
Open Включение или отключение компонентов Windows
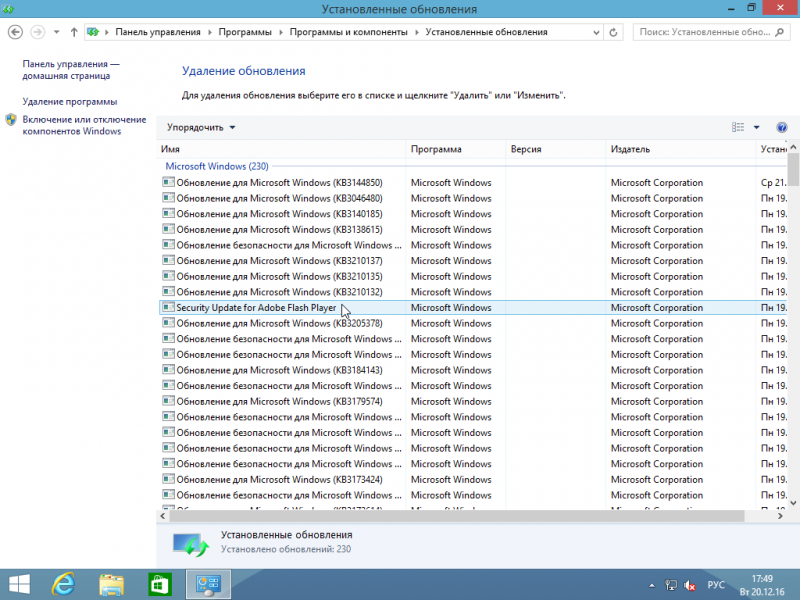[x=84, y=126]
